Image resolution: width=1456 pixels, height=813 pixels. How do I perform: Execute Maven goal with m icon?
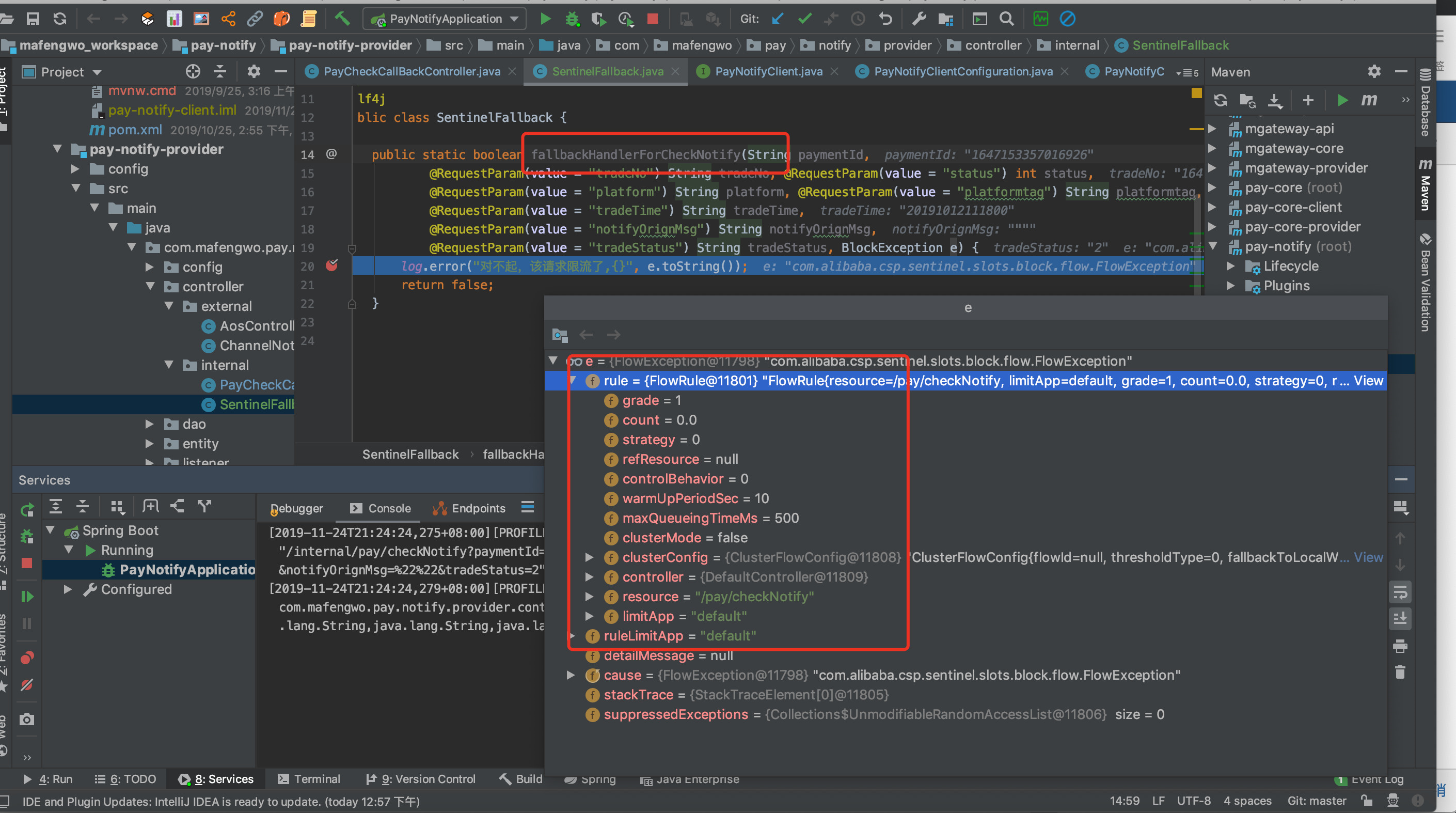coord(1368,101)
